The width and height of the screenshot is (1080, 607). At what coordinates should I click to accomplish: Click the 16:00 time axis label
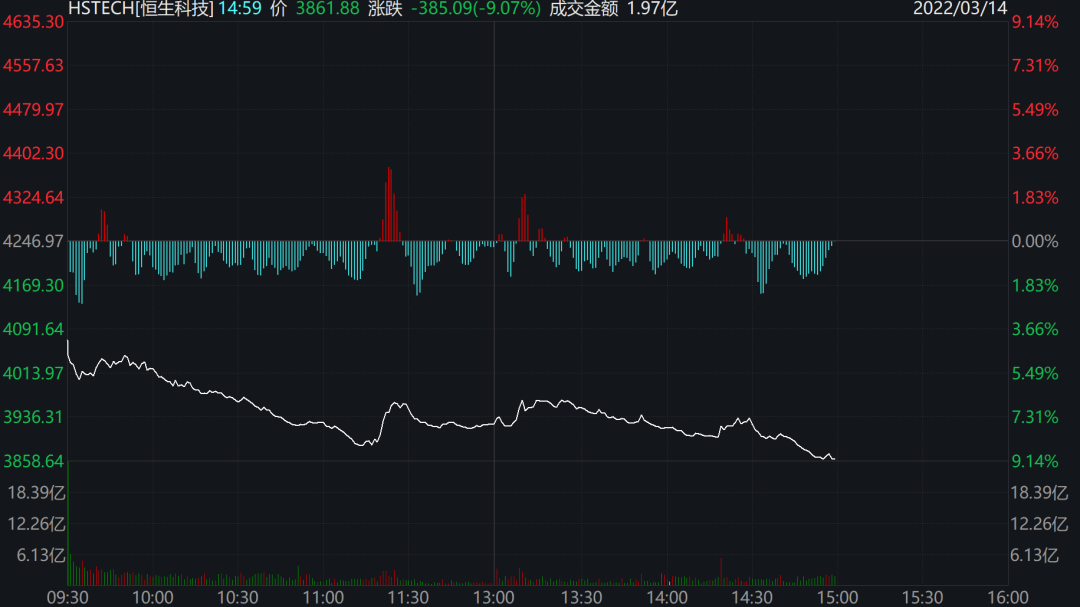tap(1008, 597)
